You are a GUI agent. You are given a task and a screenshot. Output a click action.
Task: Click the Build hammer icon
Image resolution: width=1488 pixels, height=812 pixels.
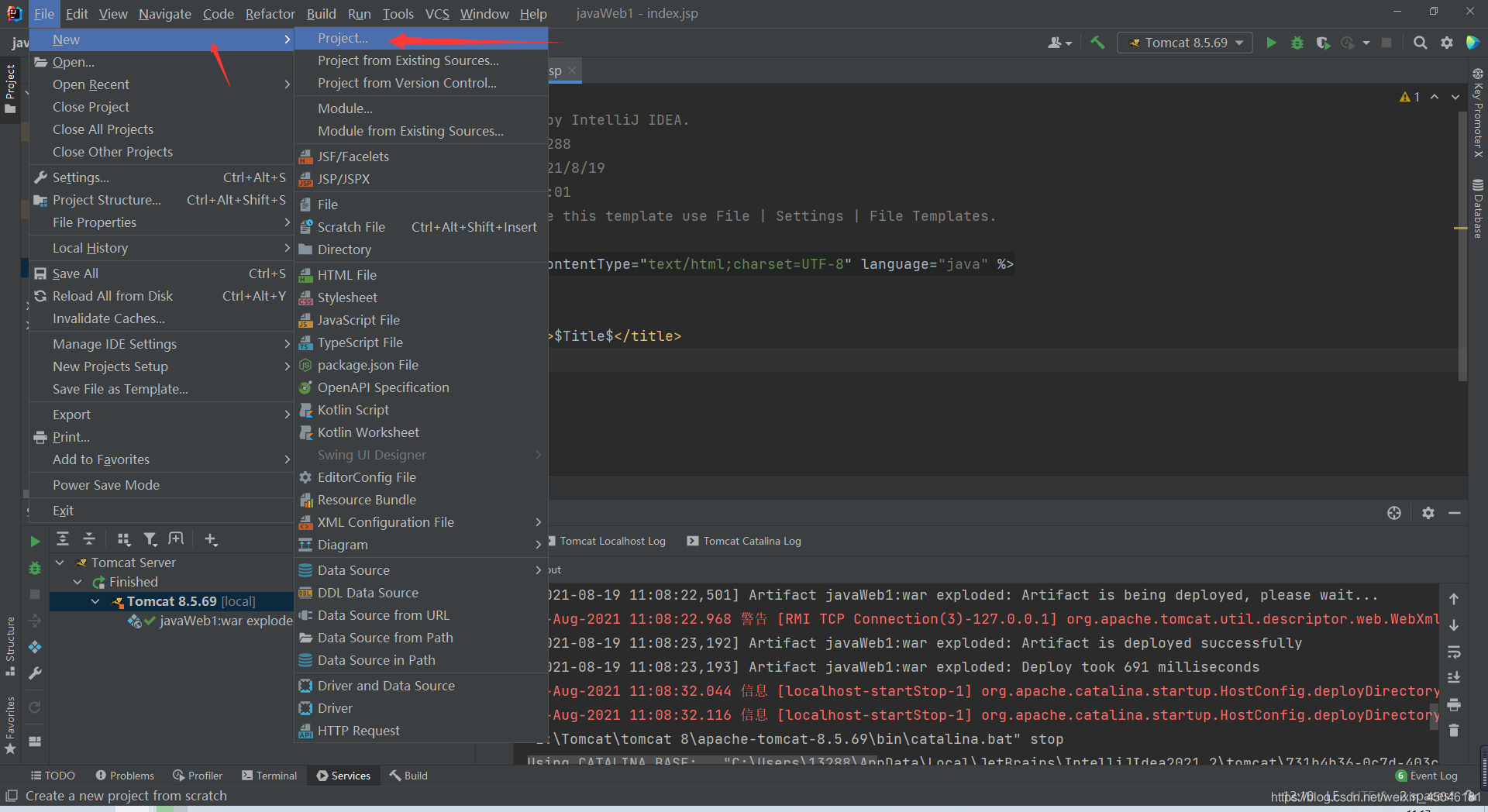pos(1097,43)
